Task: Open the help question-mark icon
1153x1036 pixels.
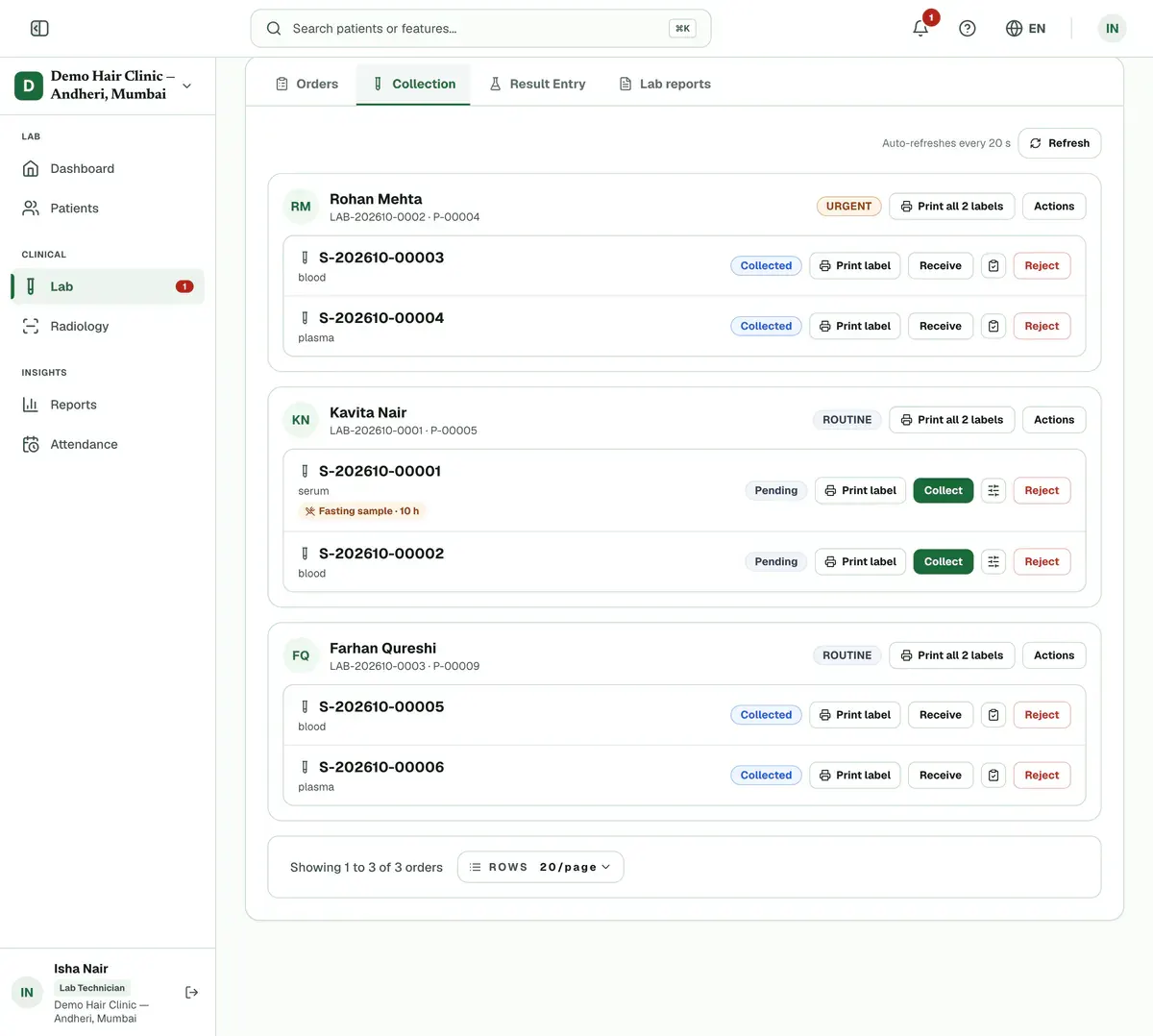Action: click(x=968, y=29)
